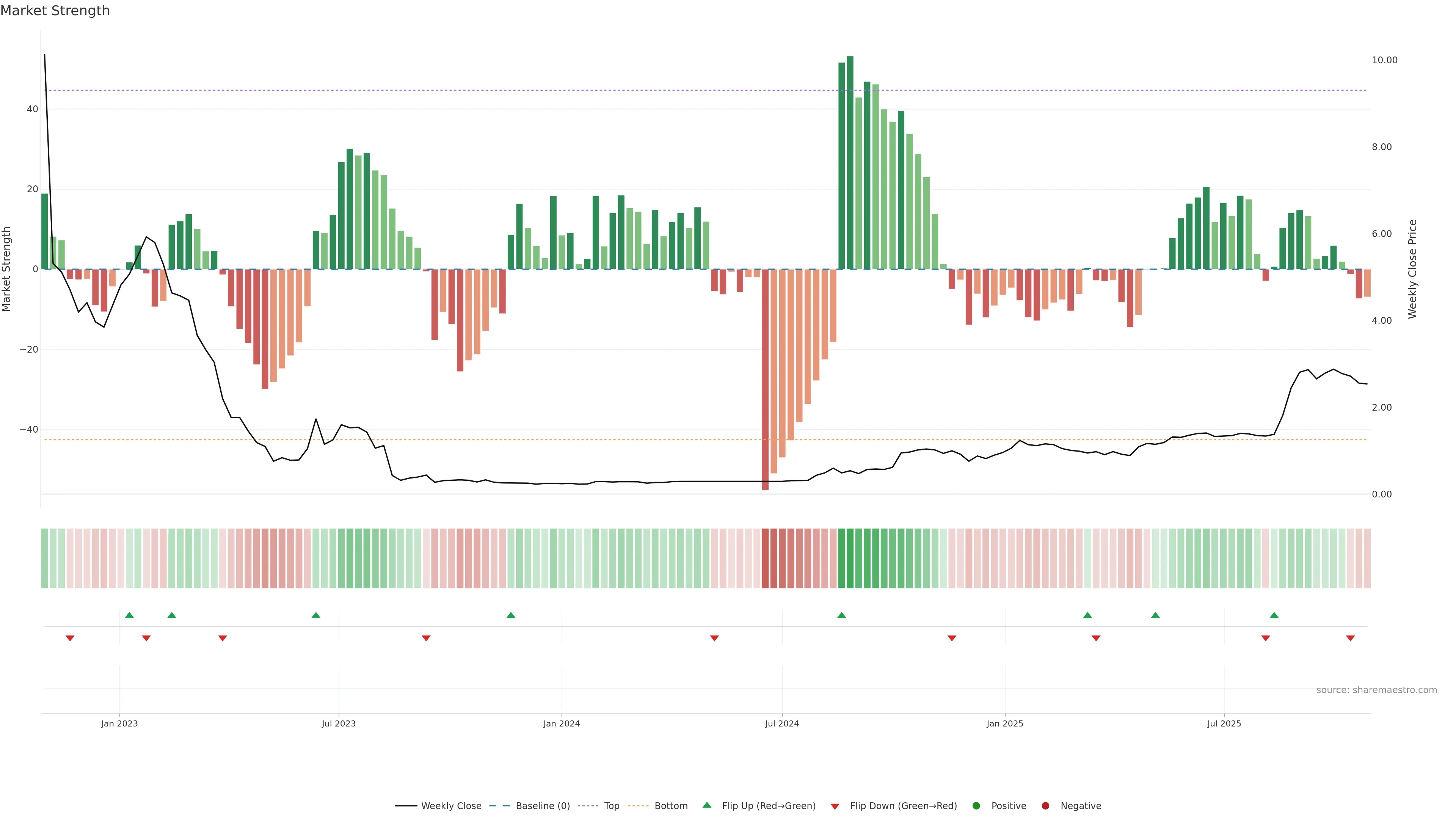
Task: Select the last red flip-down marker
Action: pos(1350,638)
